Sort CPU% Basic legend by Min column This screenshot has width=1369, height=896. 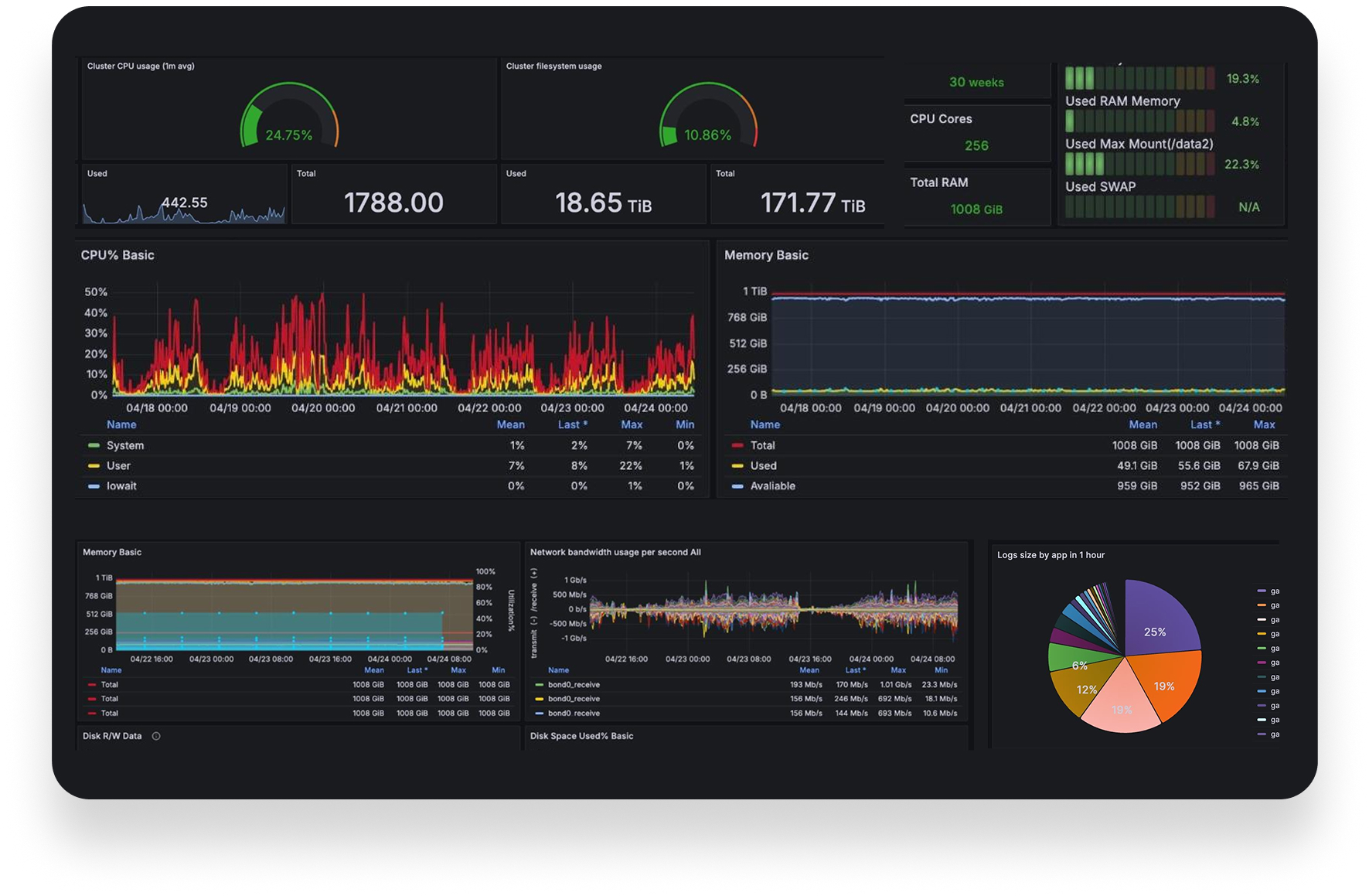[x=685, y=424]
